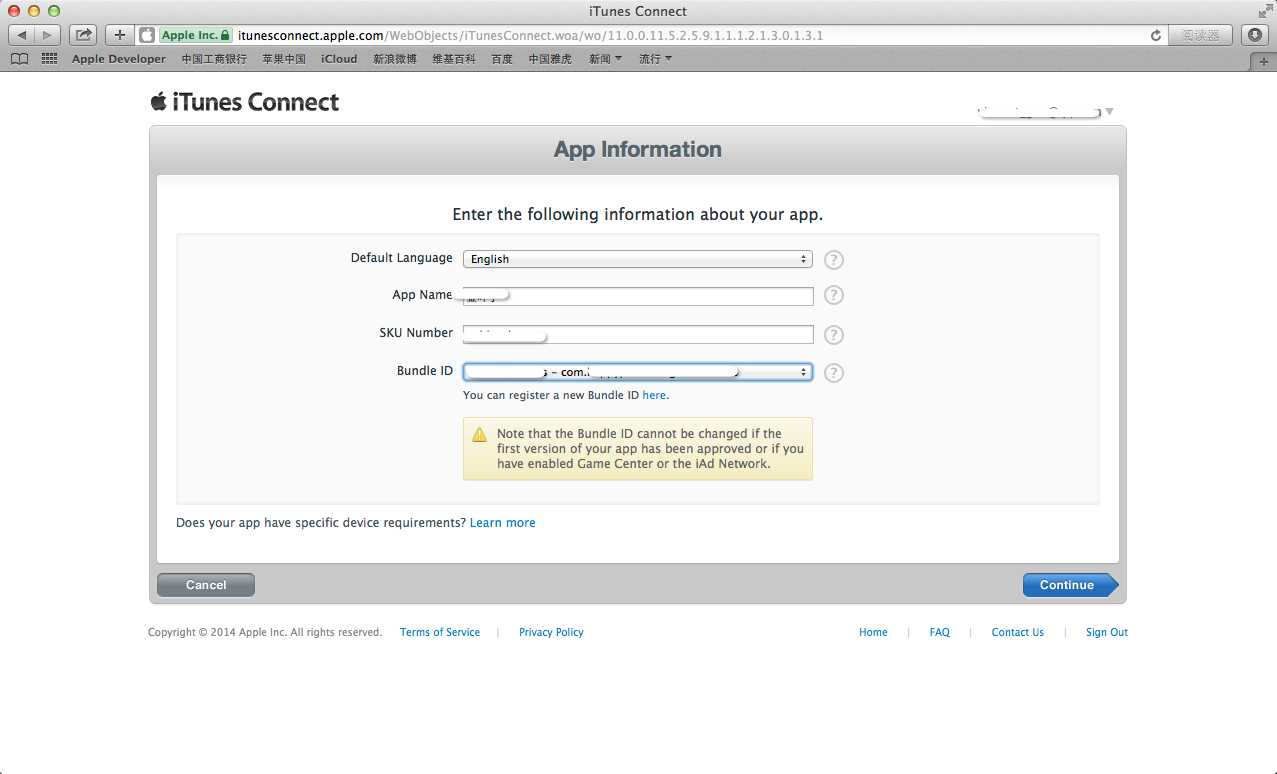Open the 流行 bookmarks folder

click(655, 59)
